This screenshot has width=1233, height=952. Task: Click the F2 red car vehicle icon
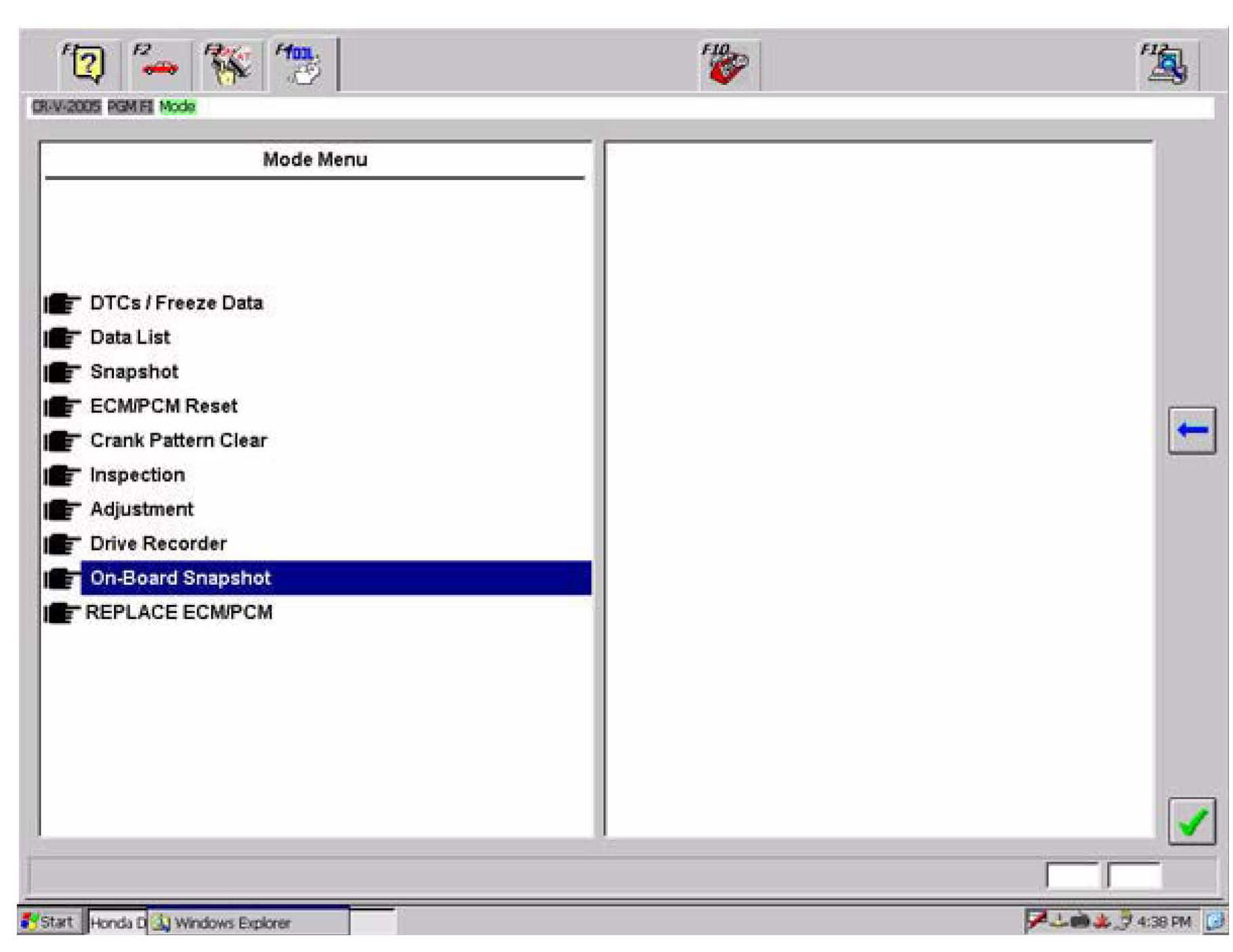click(x=160, y=66)
